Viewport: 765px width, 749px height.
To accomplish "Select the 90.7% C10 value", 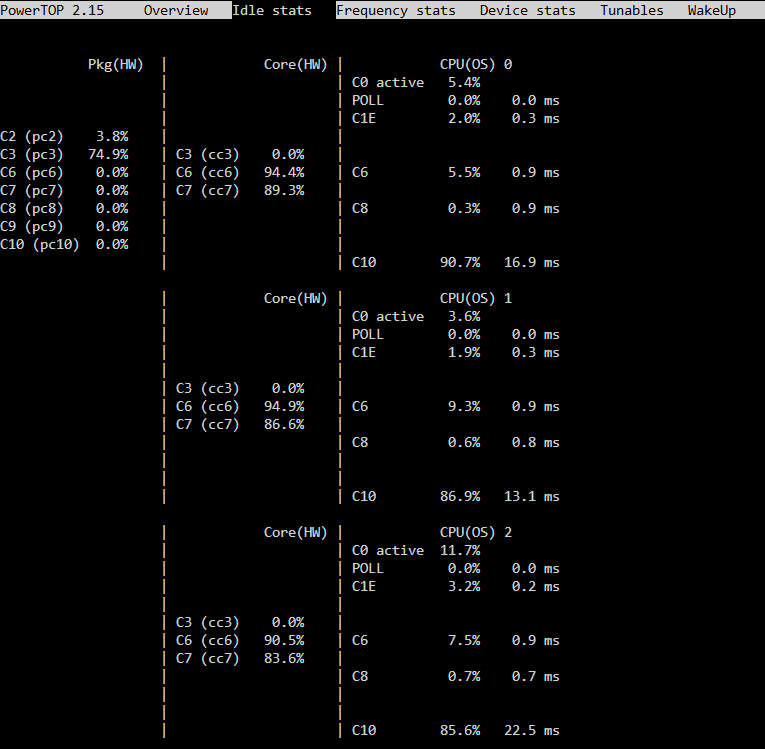I will (x=460, y=263).
